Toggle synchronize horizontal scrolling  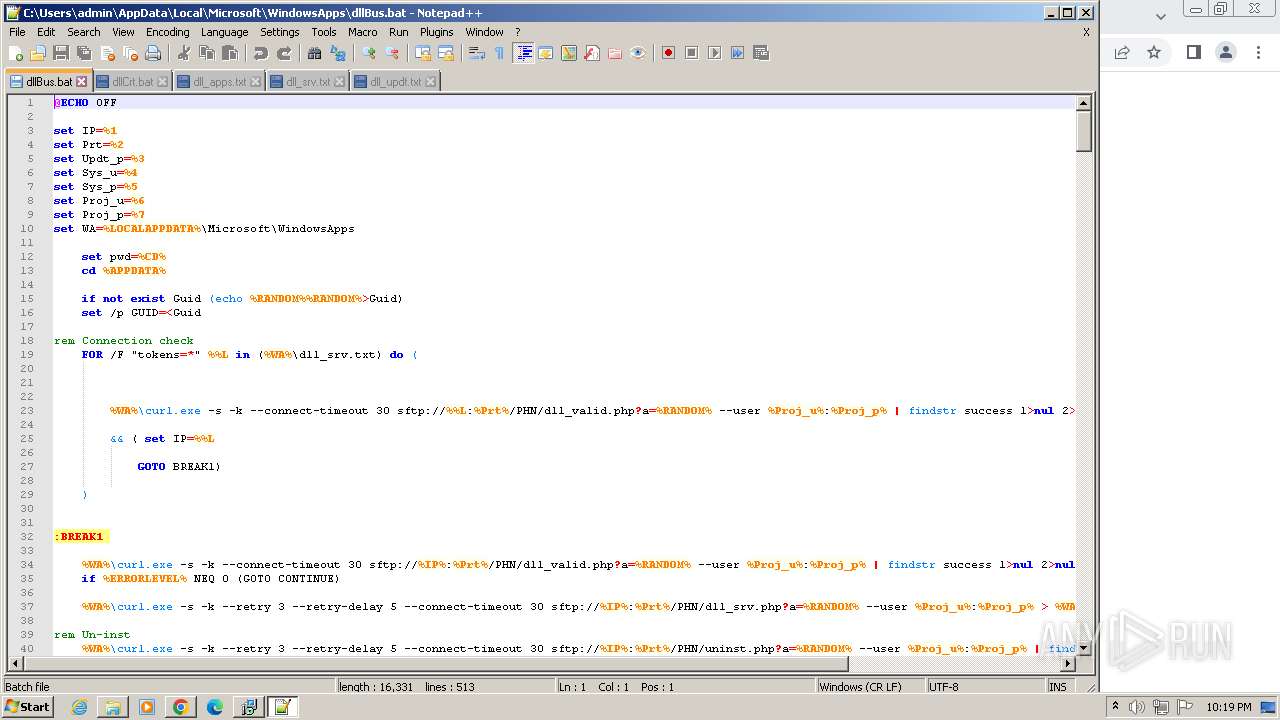click(x=446, y=53)
